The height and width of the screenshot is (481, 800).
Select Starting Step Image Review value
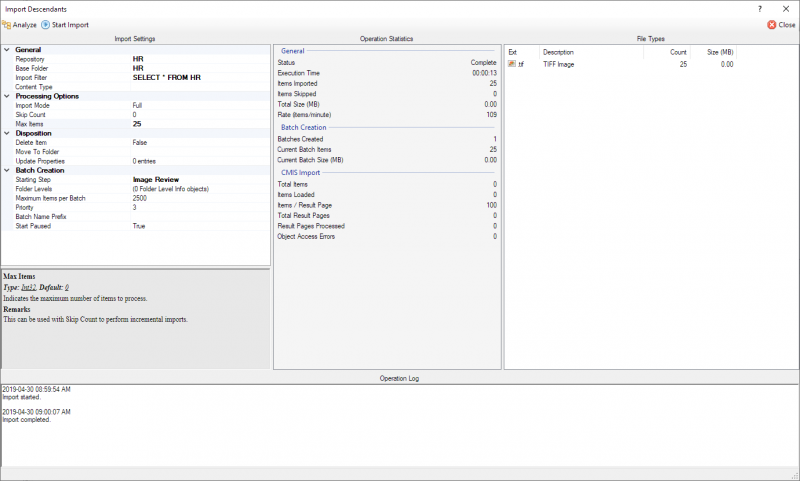coord(156,180)
